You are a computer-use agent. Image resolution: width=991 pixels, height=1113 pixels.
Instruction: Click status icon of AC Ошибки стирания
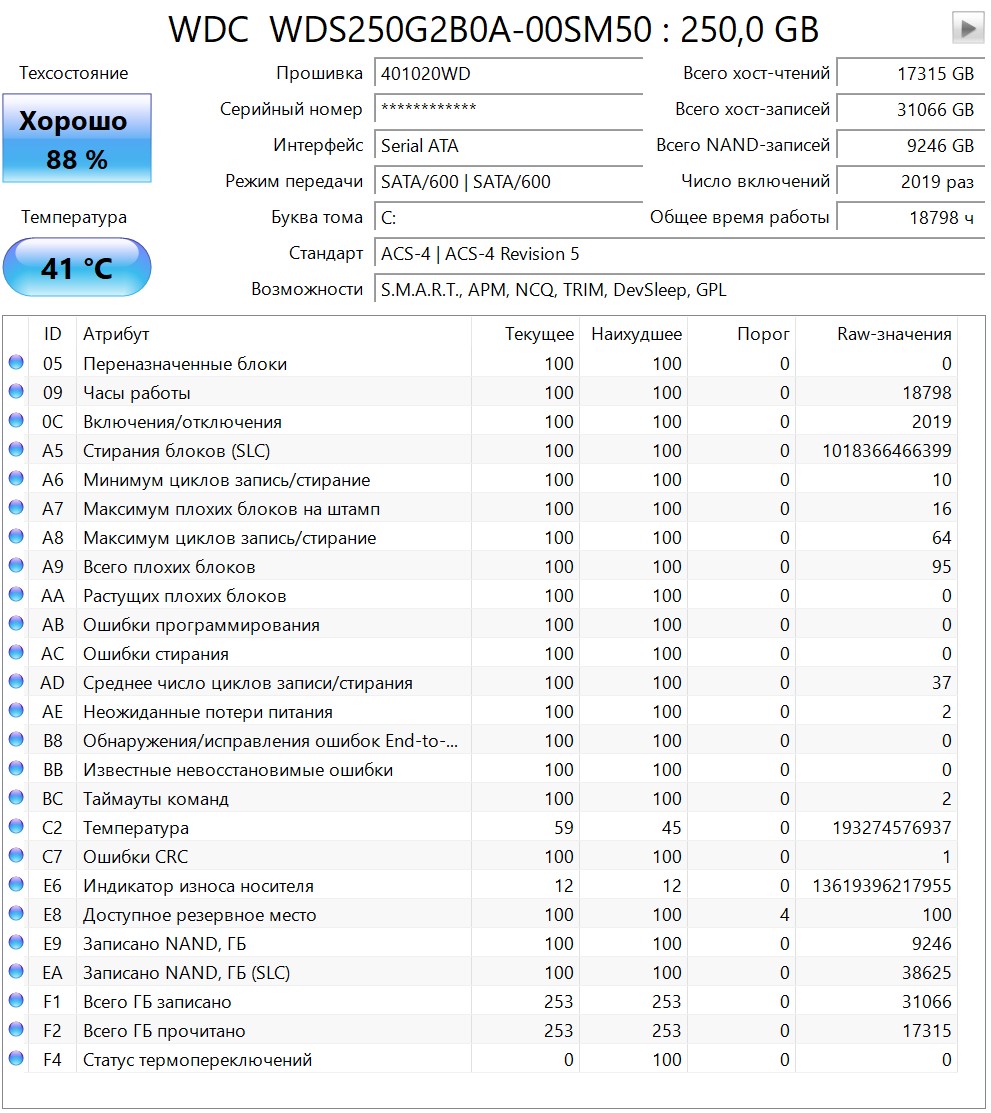coord(16,653)
